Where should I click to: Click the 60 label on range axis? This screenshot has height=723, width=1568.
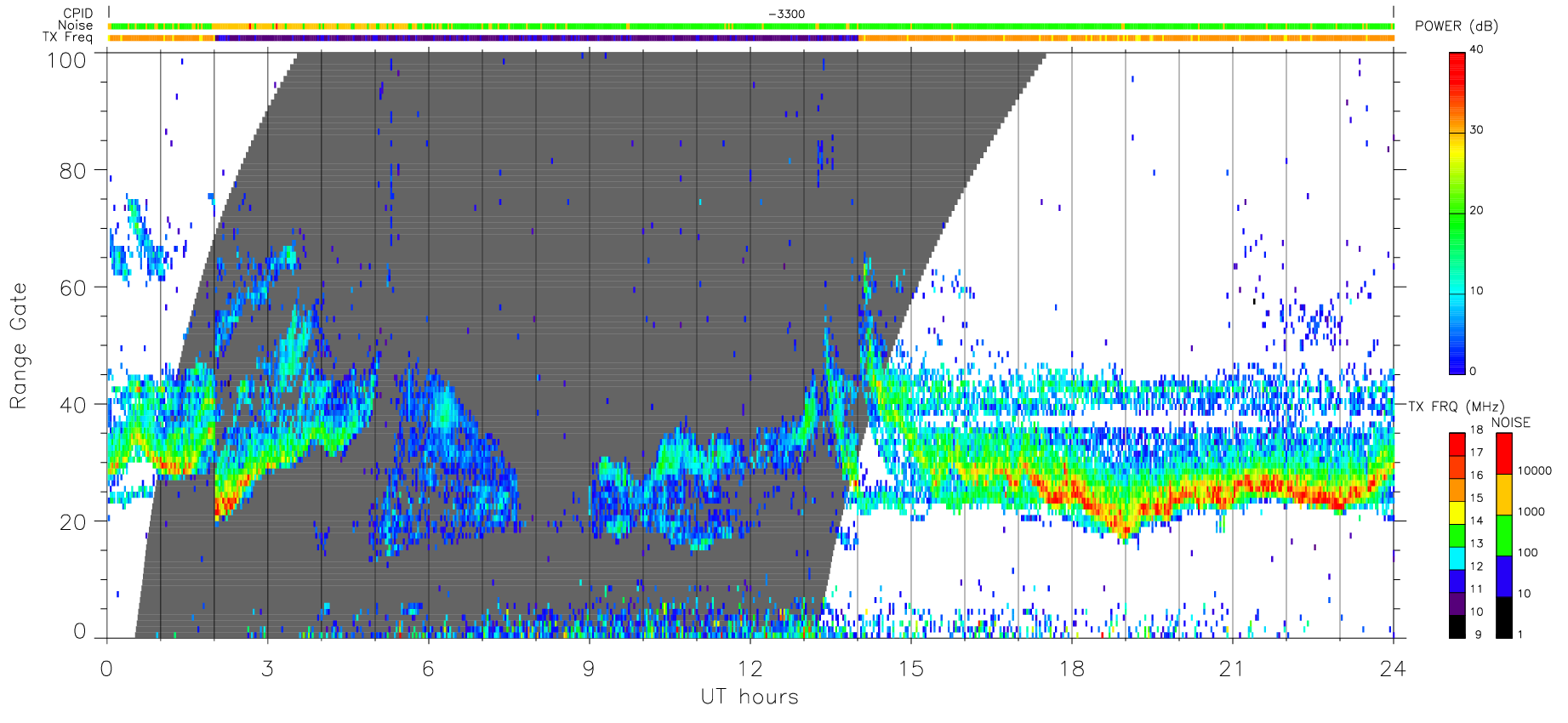pos(73,287)
